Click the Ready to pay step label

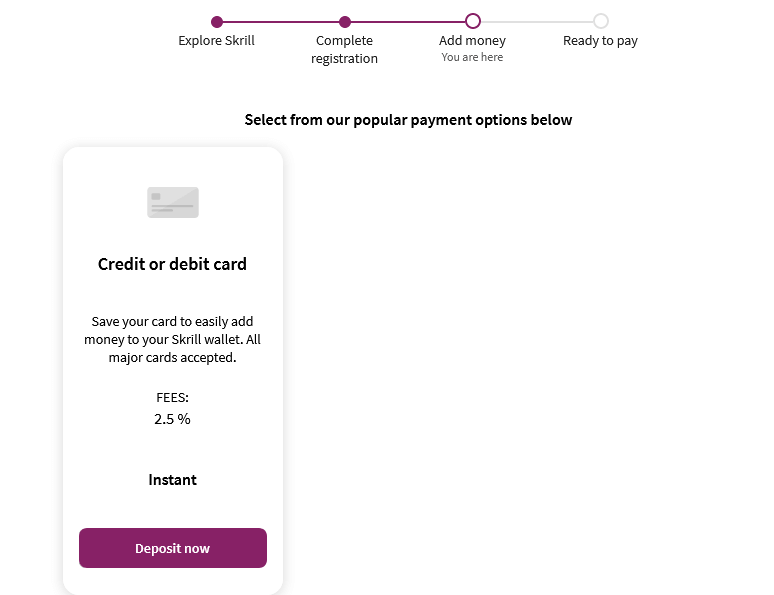coord(600,40)
